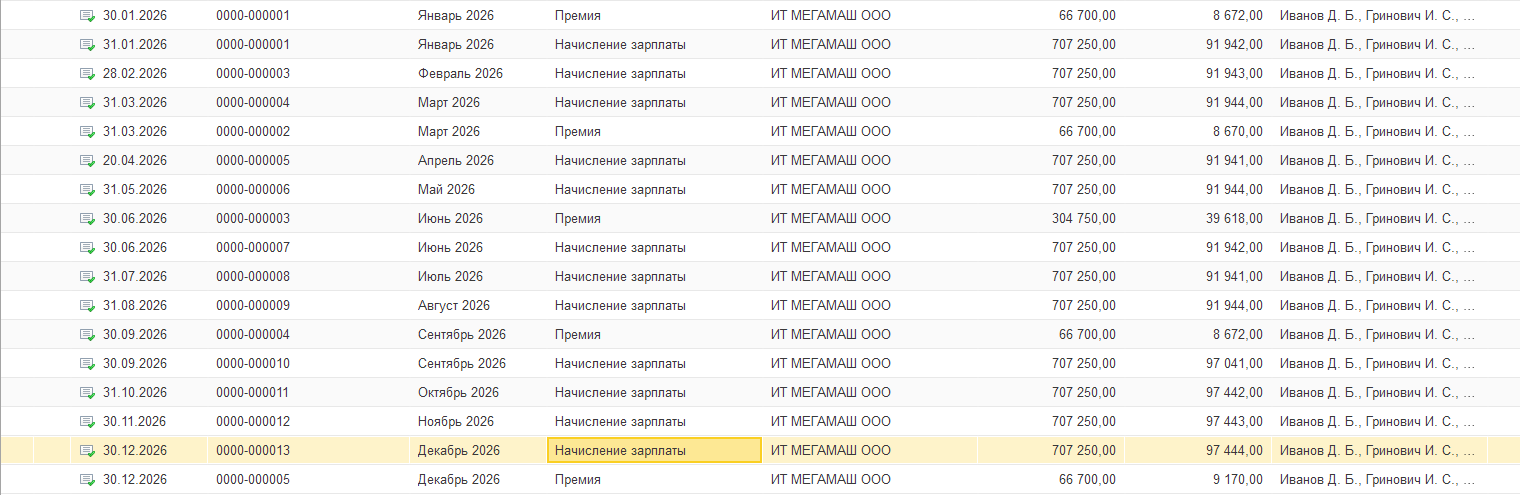The height and width of the screenshot is (495, 1520).
Task: Select the Октябрь 2026 period cell
Action: [458, 393]
